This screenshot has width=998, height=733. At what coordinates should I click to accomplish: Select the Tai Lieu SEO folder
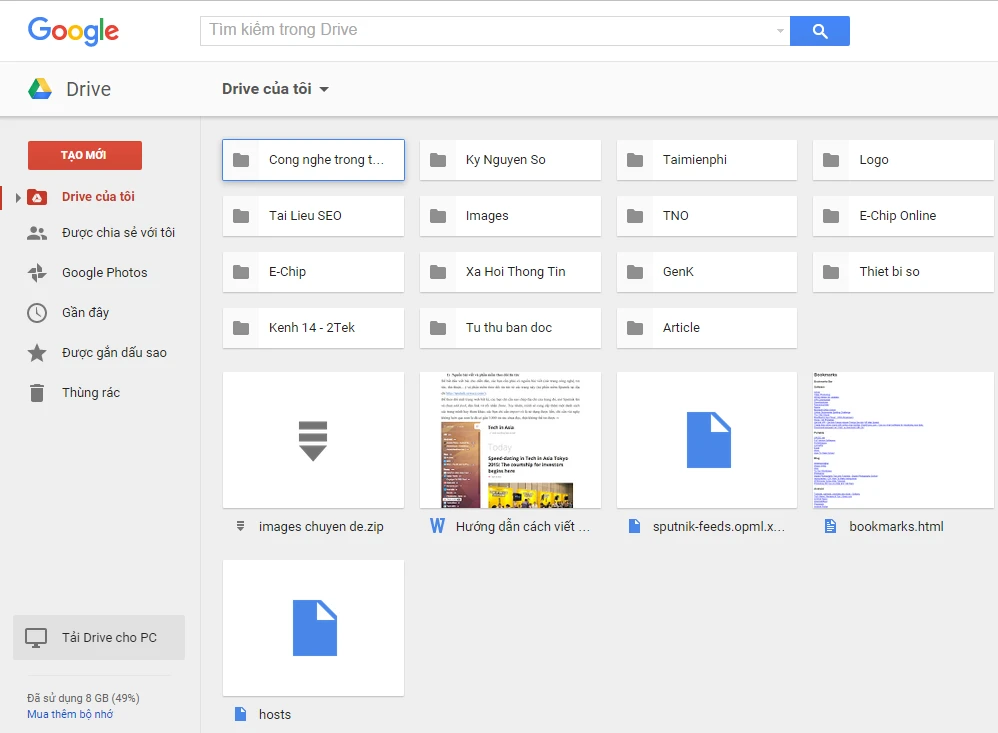click(x=313, y=216)
